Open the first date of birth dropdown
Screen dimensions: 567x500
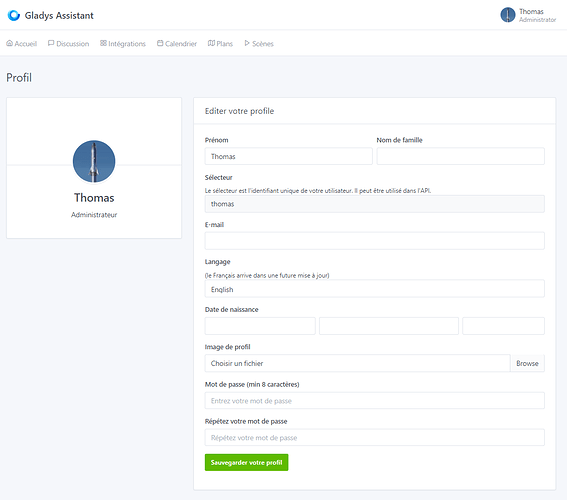click(x=260, y=326)
